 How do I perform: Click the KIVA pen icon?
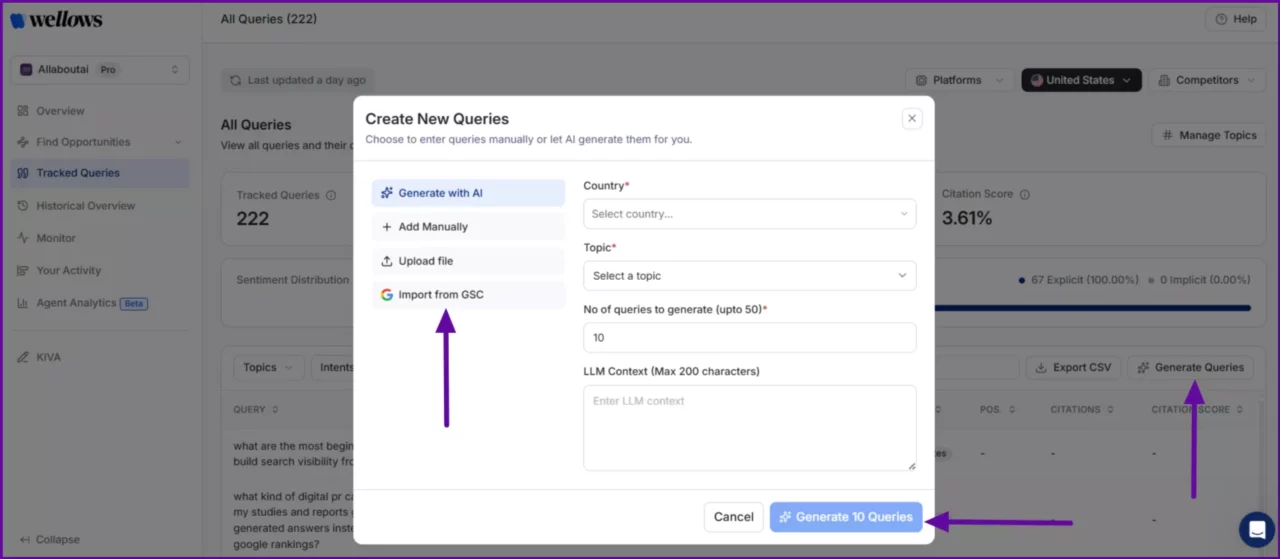point(23,357)
